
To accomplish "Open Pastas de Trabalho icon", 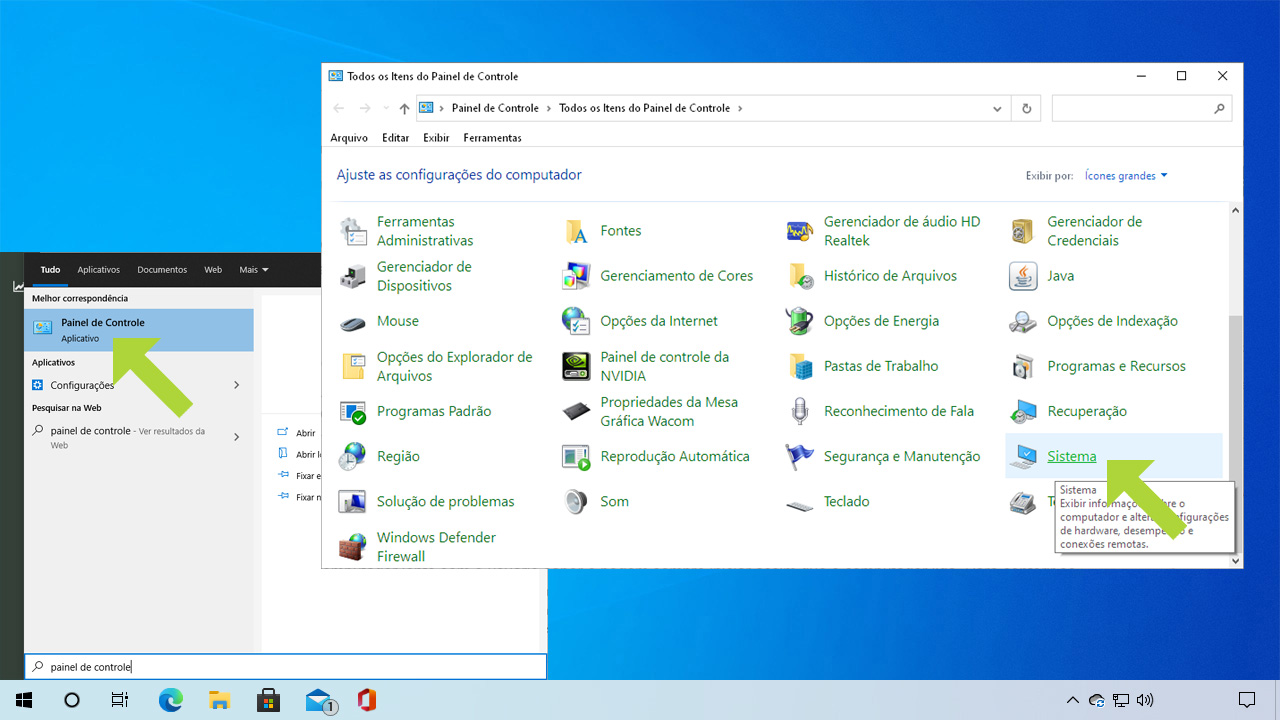I will click(x=800, y=366).
